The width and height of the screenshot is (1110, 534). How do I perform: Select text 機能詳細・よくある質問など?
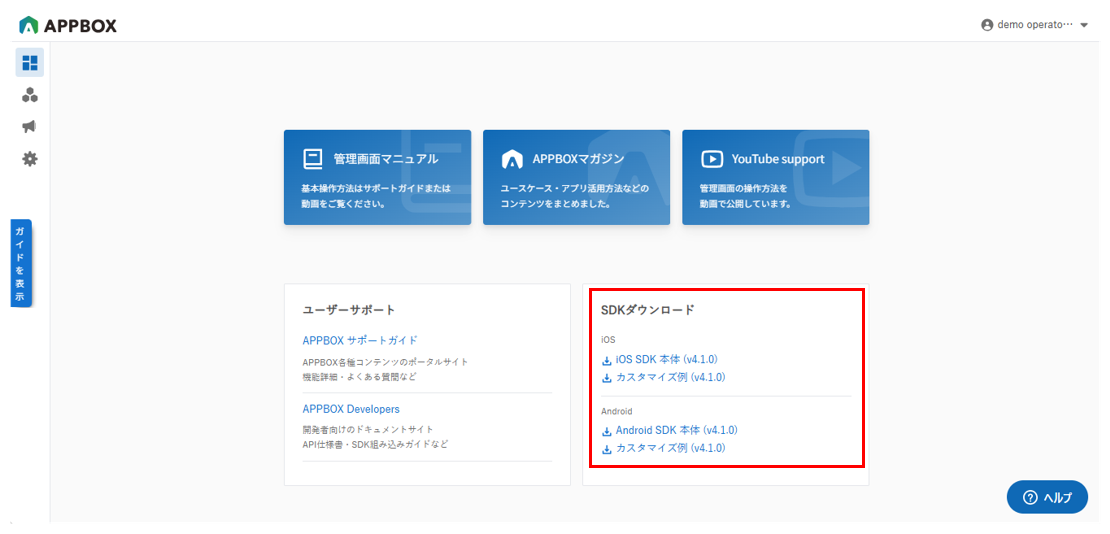coord(360,376)
